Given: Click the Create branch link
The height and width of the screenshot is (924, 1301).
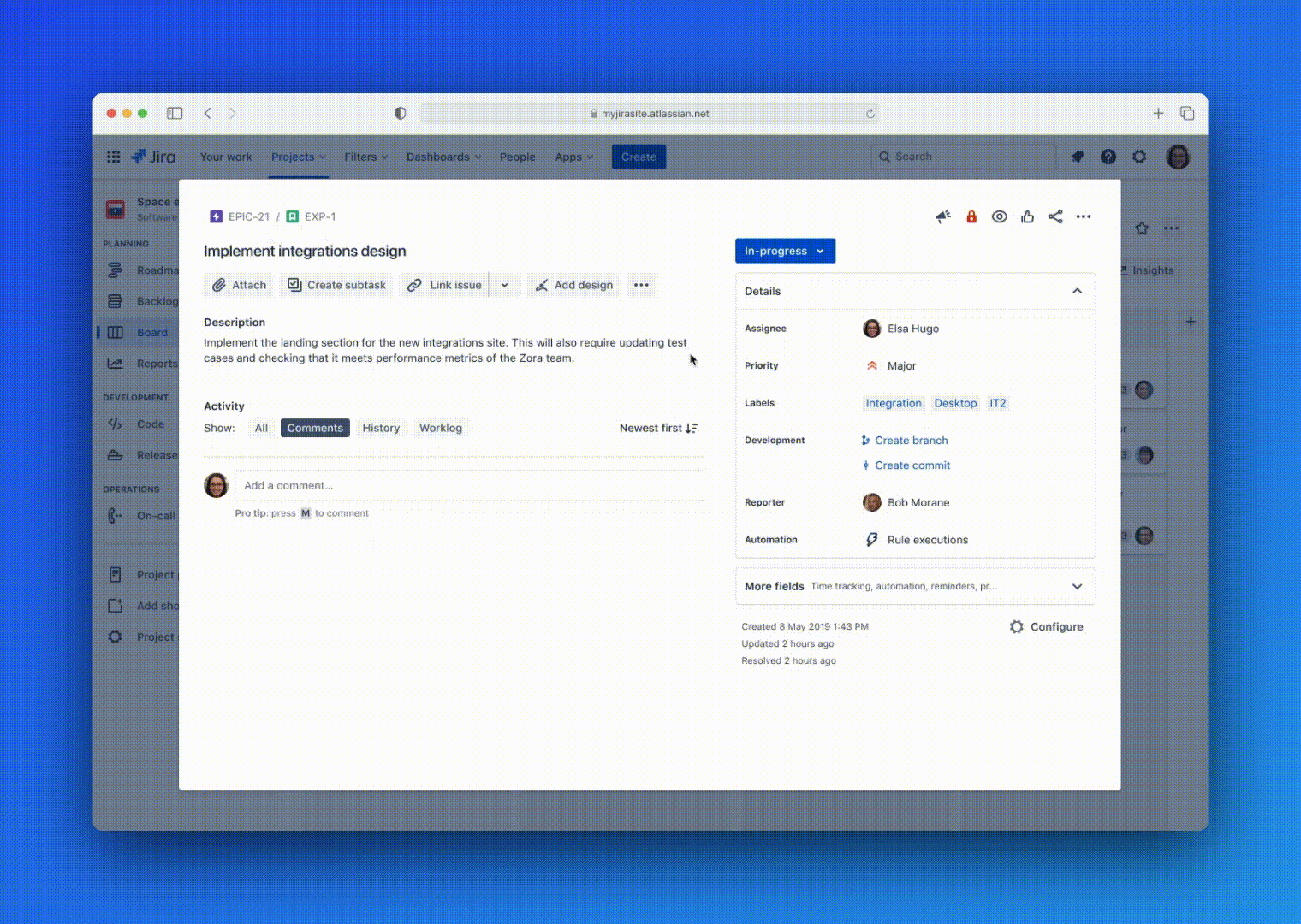Looking at the screenshot, I should (x=911, y=441).
